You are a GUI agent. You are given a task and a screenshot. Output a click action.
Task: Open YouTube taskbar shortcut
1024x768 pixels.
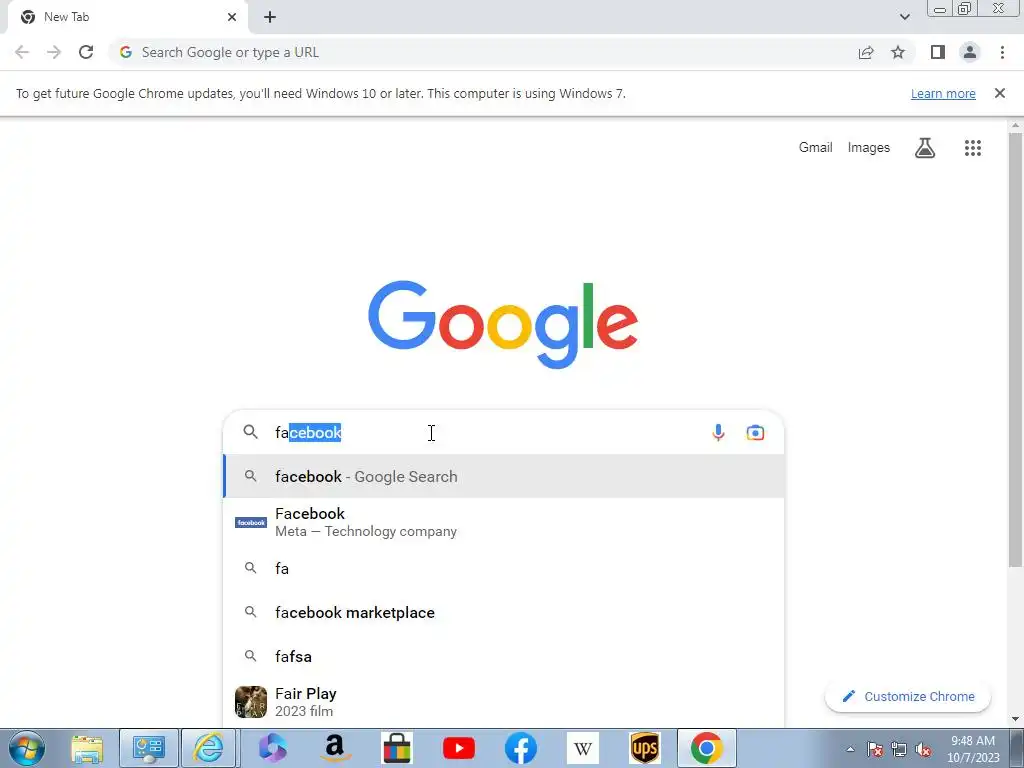click(x=458, y=748)
